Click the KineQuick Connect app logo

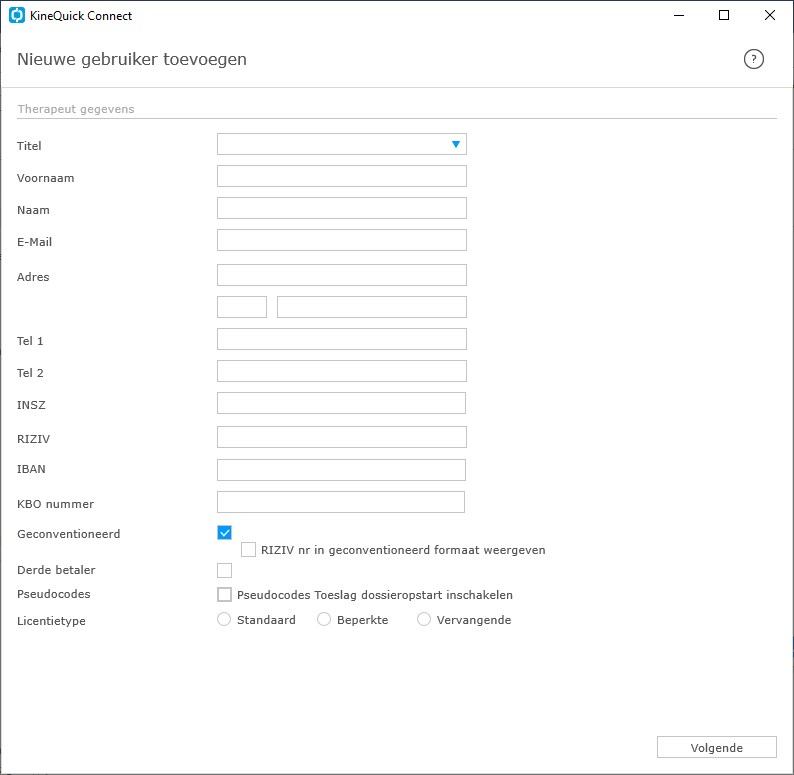[17, 15]
